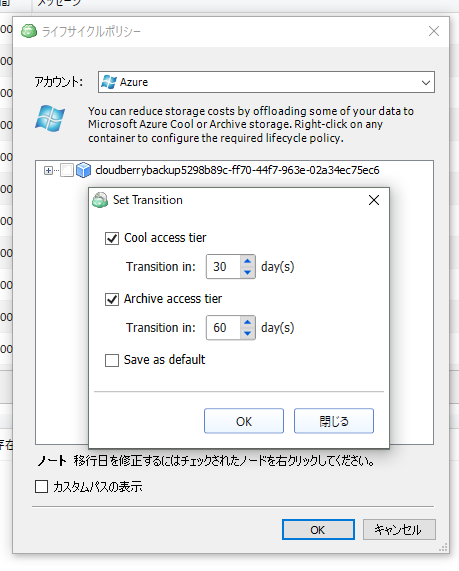
Task: Tick the cloudberrybackup container checkbox
Action: tap(67, 170)
